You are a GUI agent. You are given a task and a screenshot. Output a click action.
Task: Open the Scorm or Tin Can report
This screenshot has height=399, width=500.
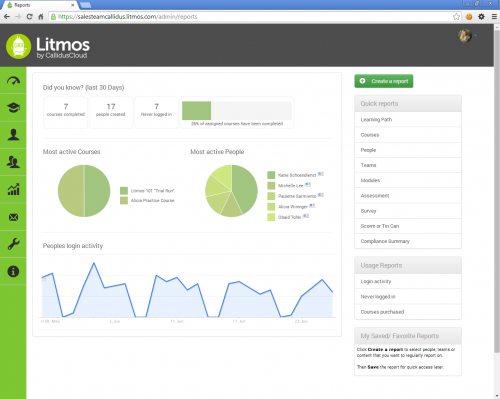[x=408, y=226]
